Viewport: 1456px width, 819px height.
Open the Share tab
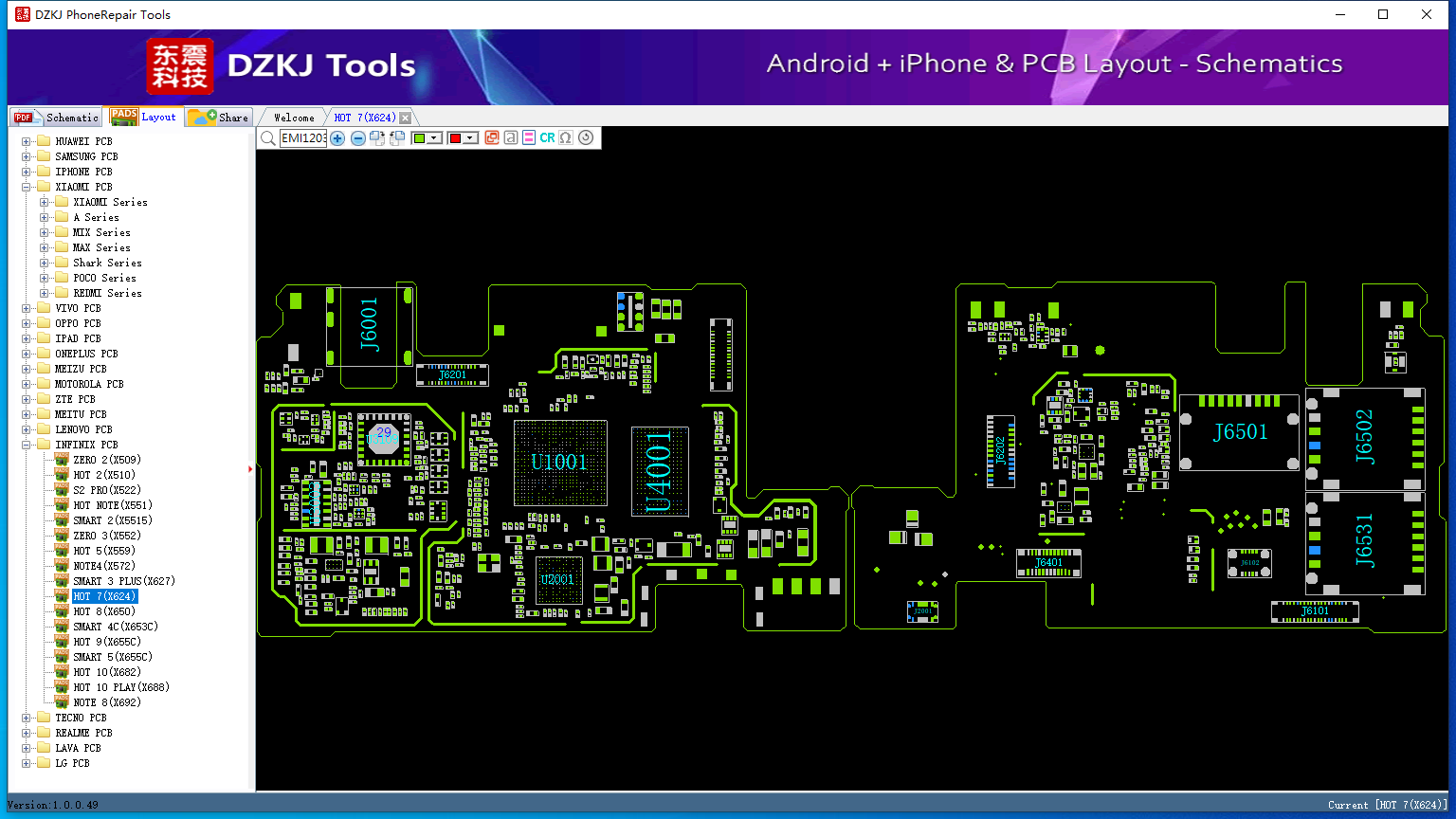click(218, 118)
